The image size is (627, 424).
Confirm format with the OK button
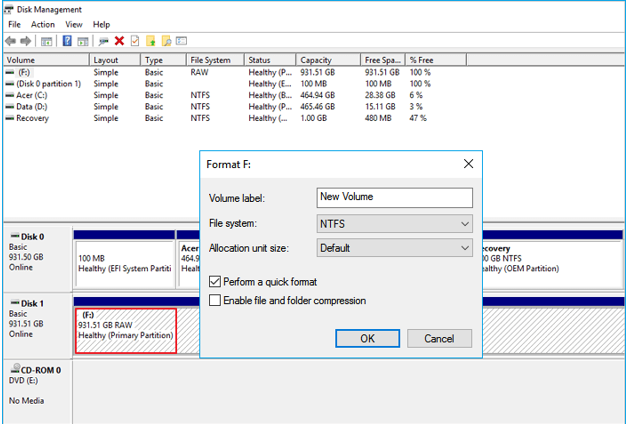pos(367,338)
